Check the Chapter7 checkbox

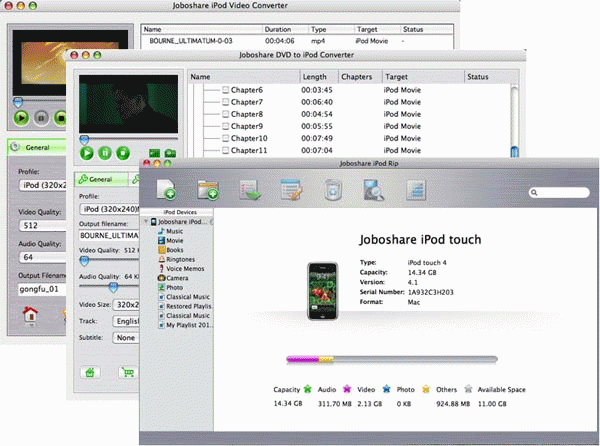225,102
